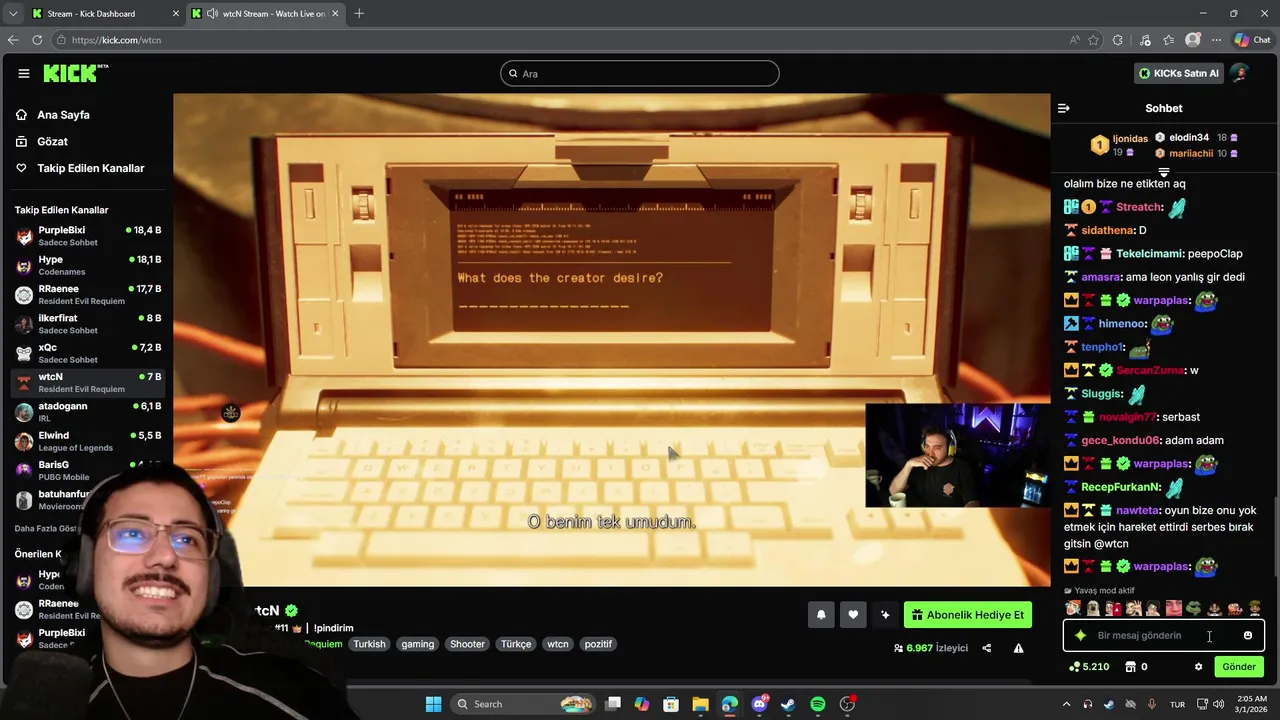This screenshot has height=720, width=1280.
Task: Open Steam from the taskbar
Action: 788,704
